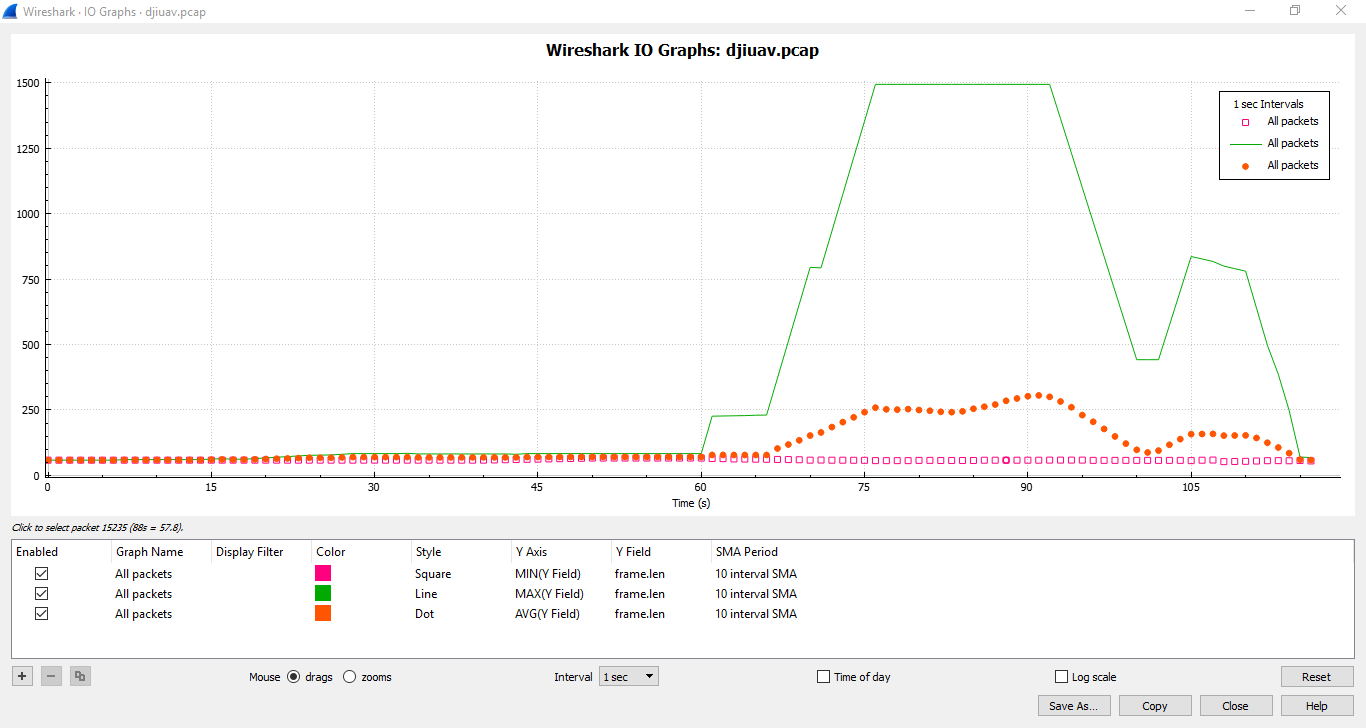
Task: Click the orange color swatch of Dot graph
Action: point(323,613)
